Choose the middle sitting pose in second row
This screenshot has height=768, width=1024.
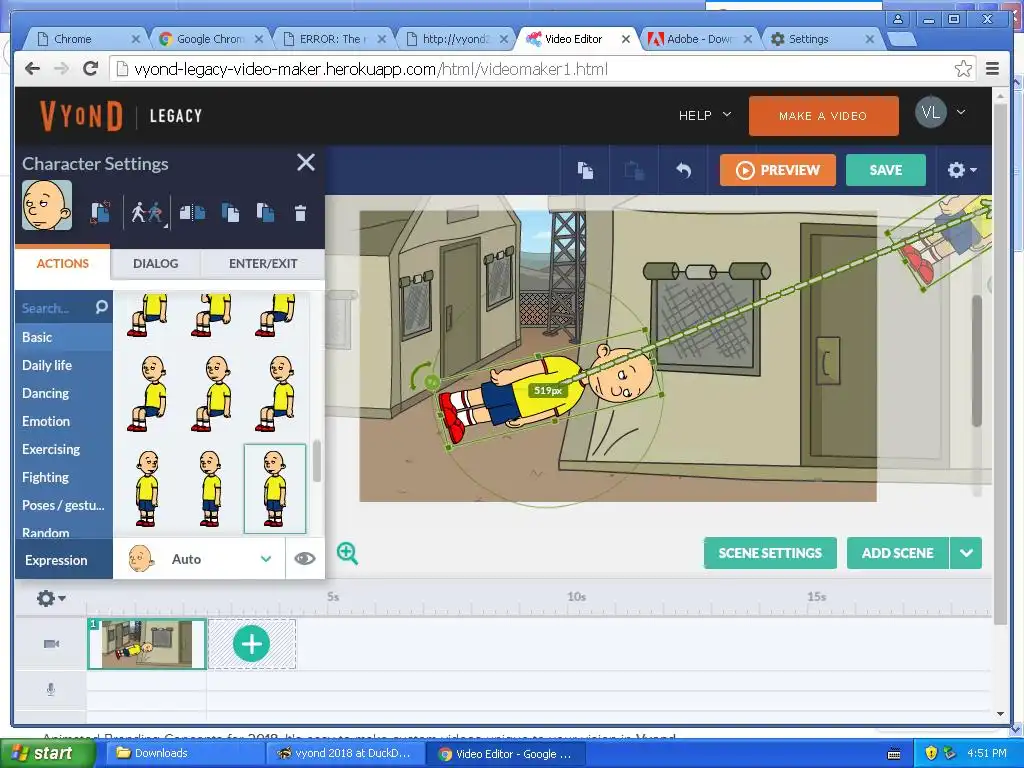(212, 394)
